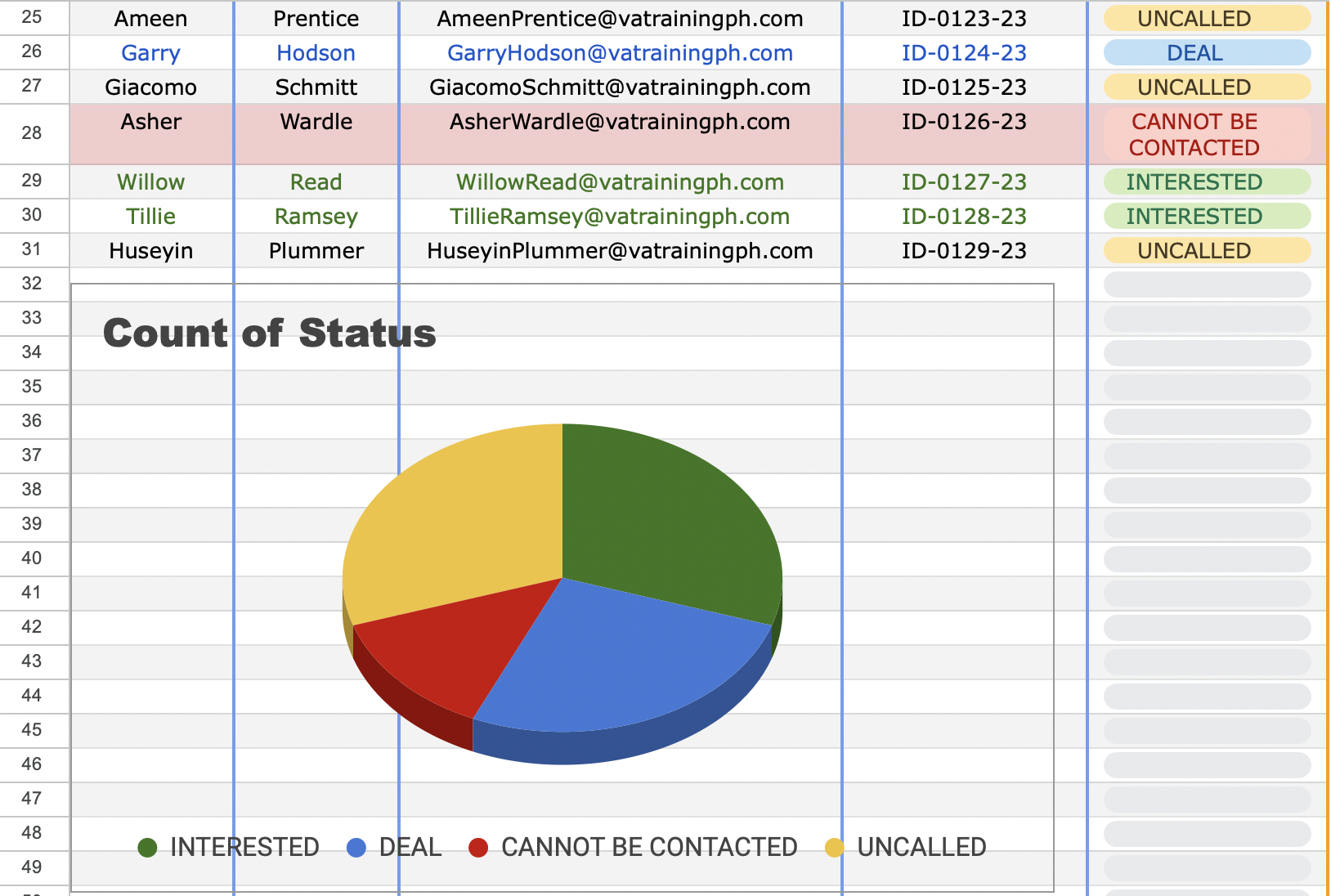Select the cell with first name Willow
Image resolution: width=1331 pixels, height=896 pixels.
151,182
